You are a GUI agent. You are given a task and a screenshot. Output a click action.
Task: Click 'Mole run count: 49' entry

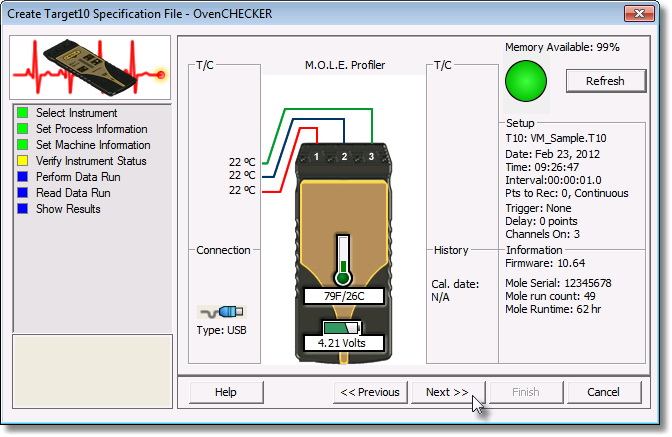550,296
